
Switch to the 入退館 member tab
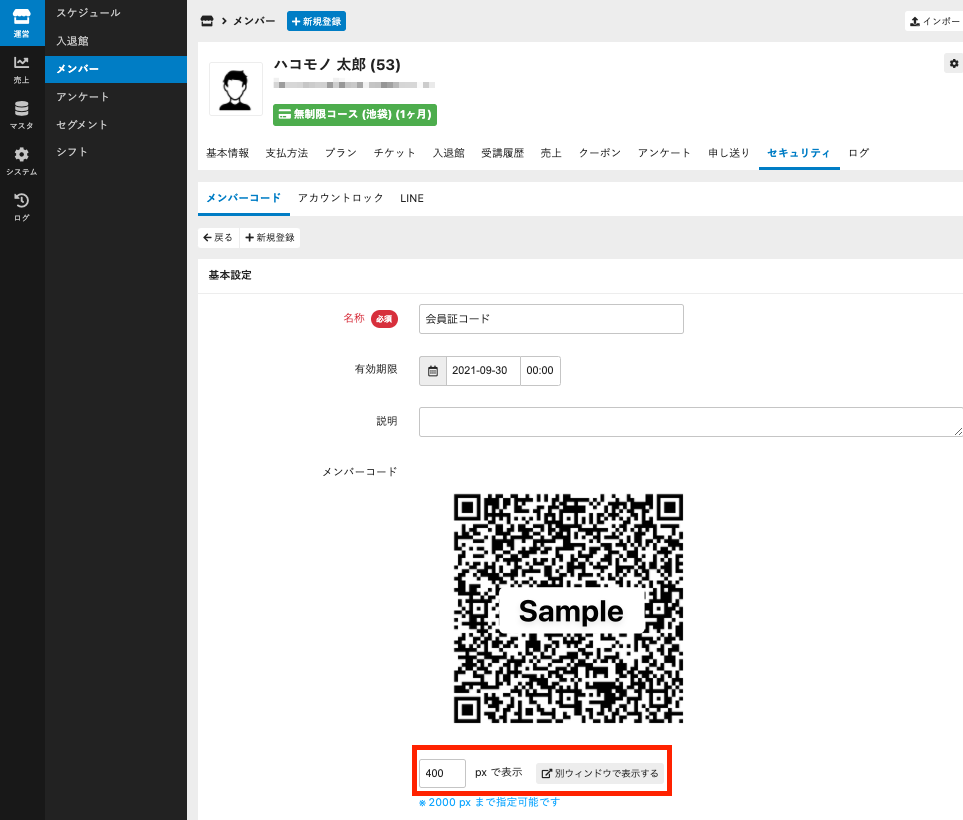point(448,153)
